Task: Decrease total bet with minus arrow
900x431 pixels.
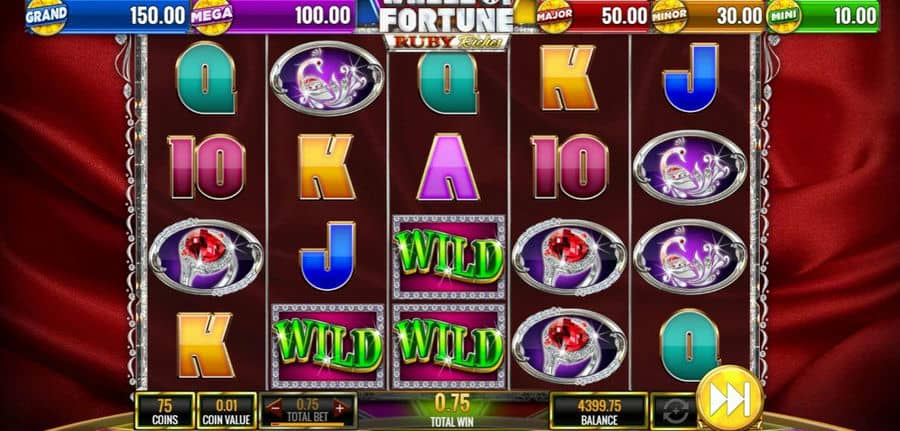Action: coord(274,409)
